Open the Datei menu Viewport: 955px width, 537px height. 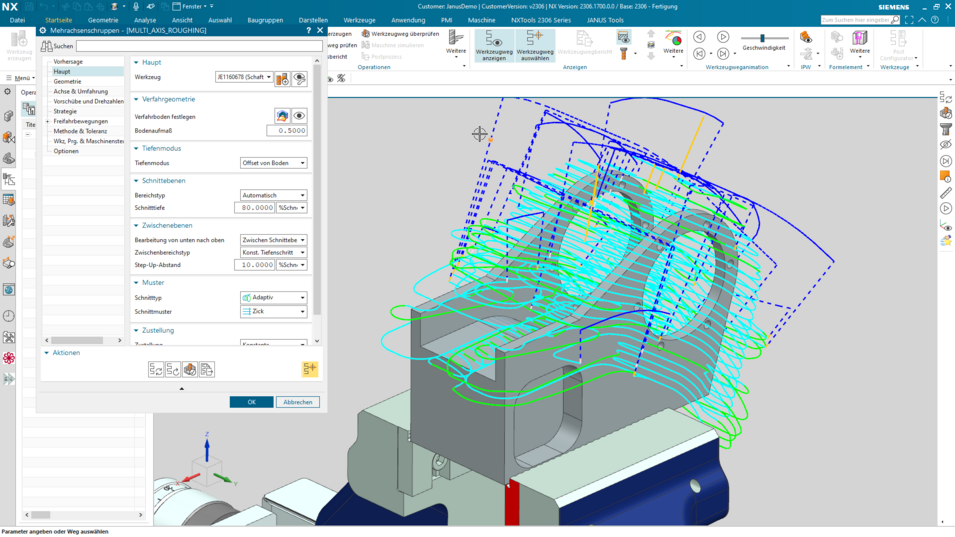17,20
